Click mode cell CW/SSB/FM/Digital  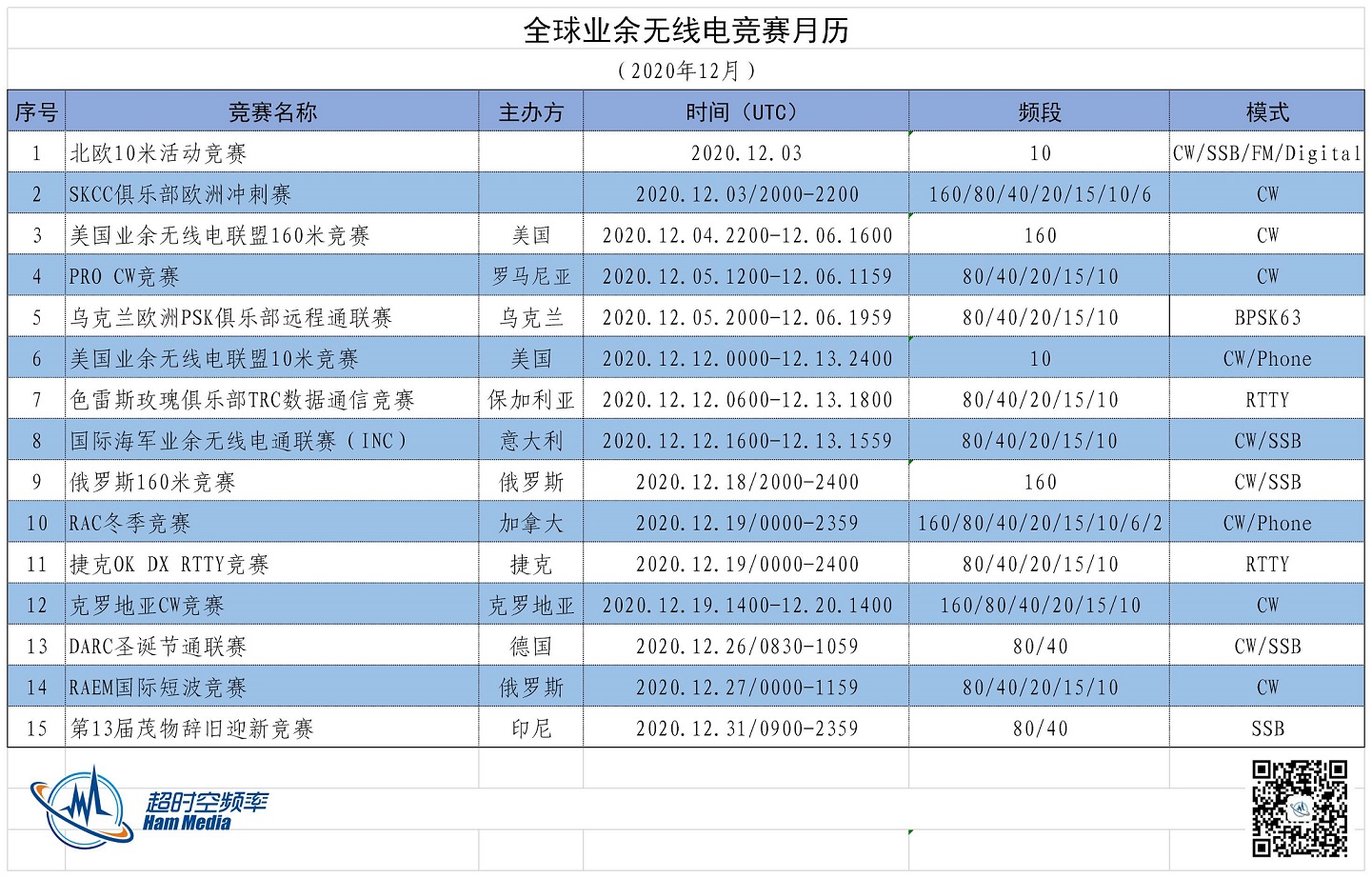pyautogui.click(x=1267, y=153)
